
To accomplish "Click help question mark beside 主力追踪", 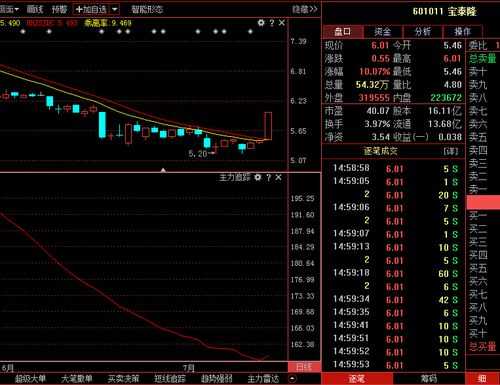I will pyautogui.click(x=269, y=177).
